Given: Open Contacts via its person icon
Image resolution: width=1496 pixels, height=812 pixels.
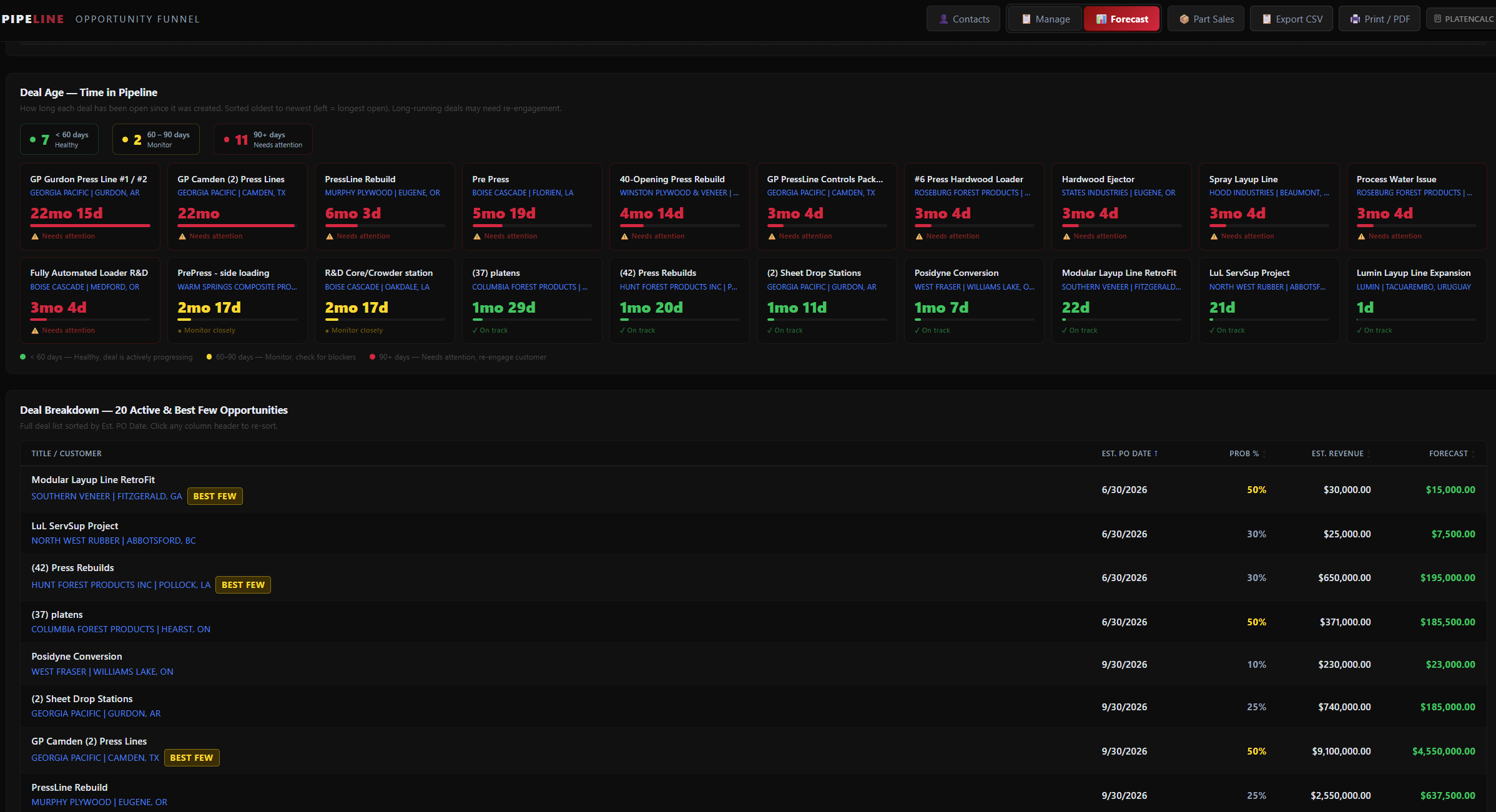Looking at the screenshot, I should [x=943, y=19].
